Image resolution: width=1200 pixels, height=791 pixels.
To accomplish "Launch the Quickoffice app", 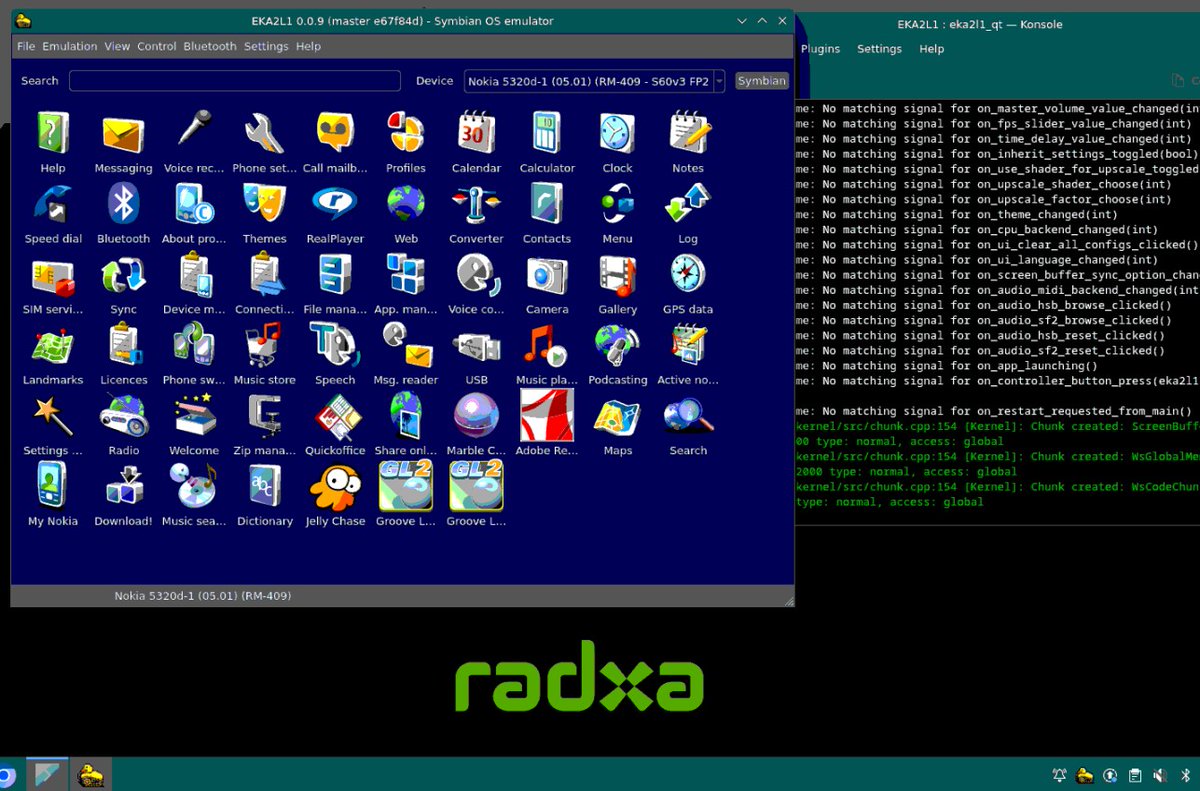I will coord(335,417).
